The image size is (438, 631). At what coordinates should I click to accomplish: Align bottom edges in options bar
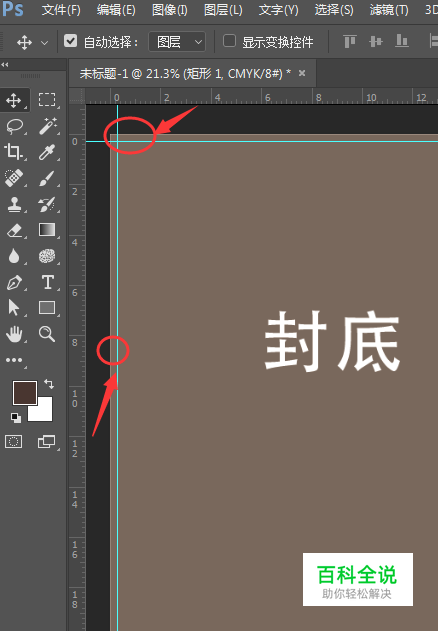pos(402,41)
